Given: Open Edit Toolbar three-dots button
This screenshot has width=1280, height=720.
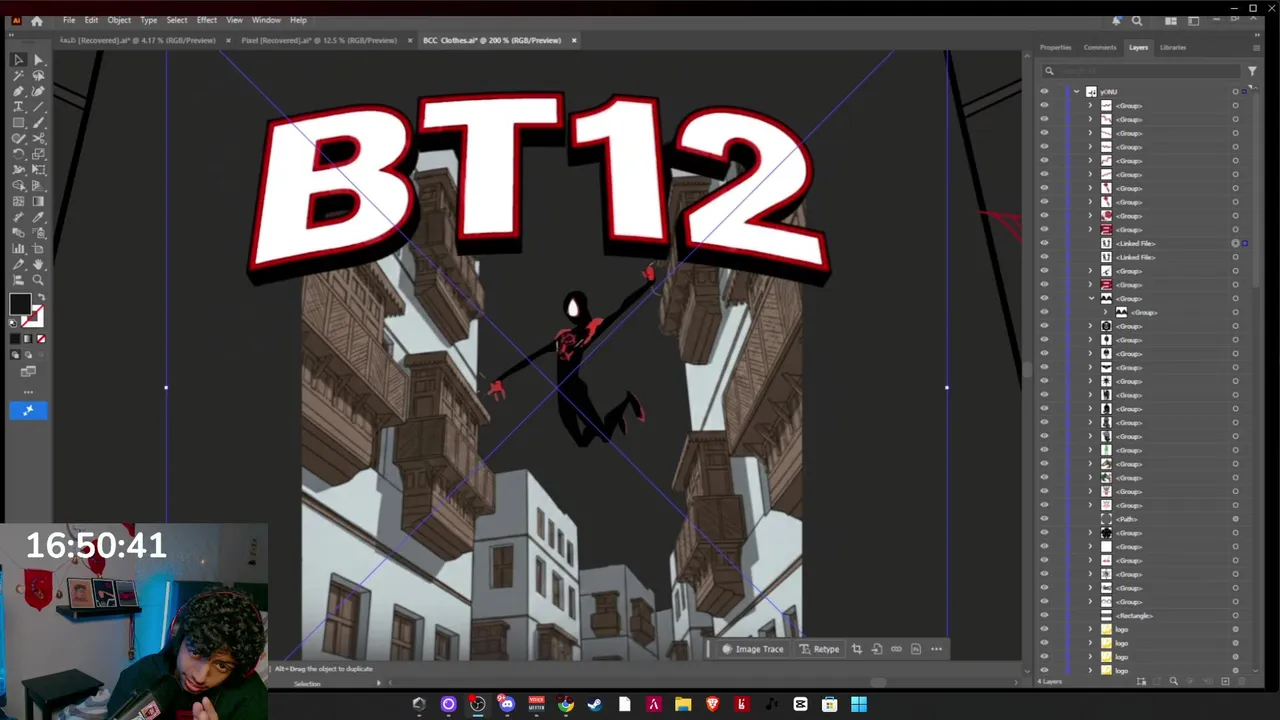Looking at the screenshot, I should click(28, 391).
